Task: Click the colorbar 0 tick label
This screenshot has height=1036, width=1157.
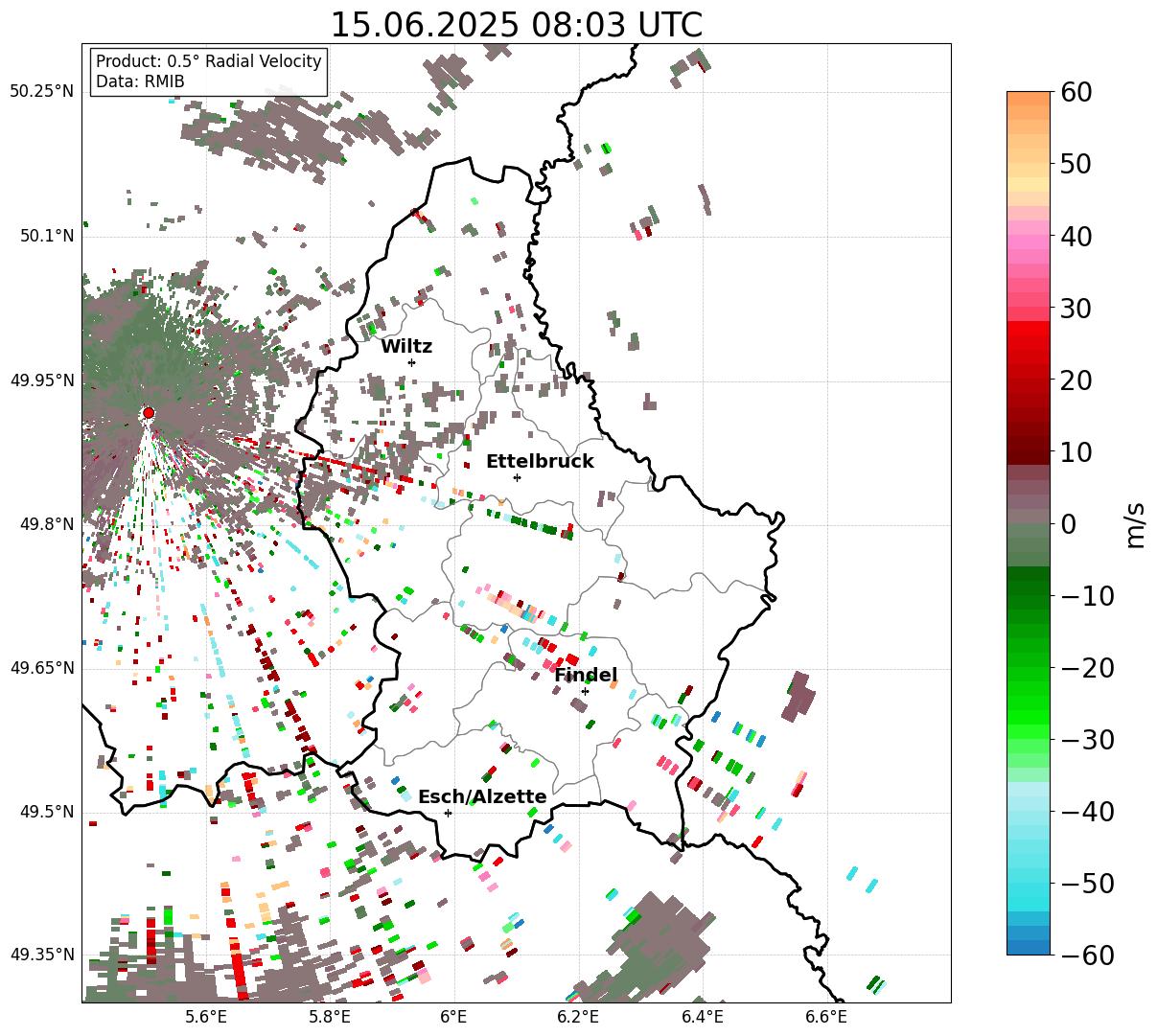Action: (x=1068, y=524)
